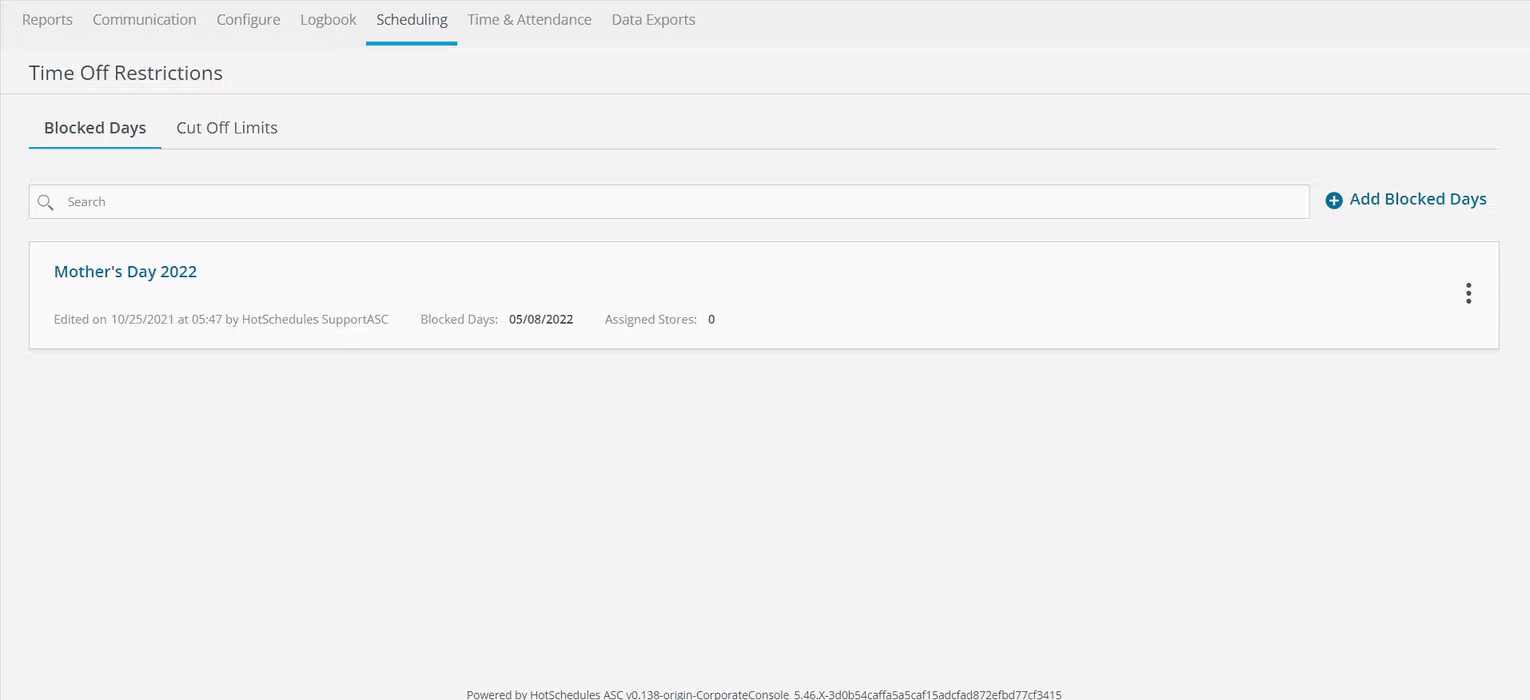Click the Time Off Restrictions page heading
1530x700 pixels.
[126, 73]
